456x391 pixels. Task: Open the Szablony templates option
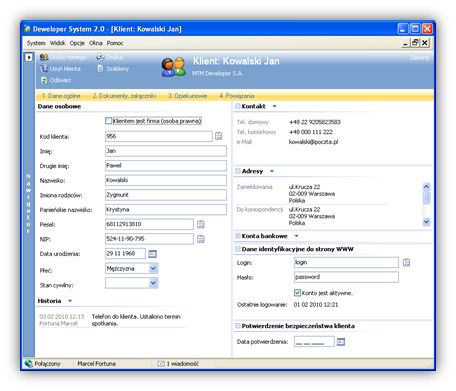pyautogui.click(x=113, y=69)
